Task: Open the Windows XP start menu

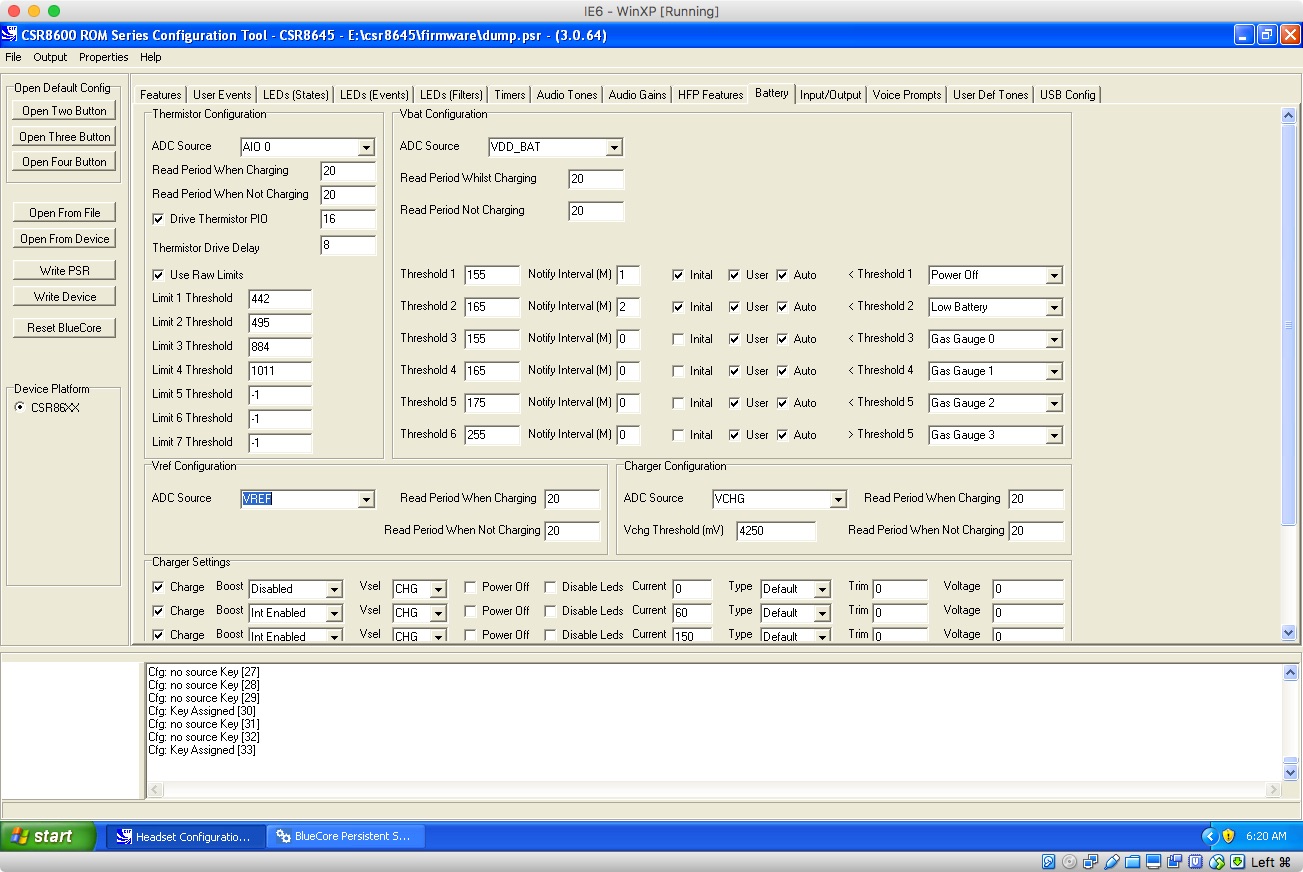Action: (48, 836)
